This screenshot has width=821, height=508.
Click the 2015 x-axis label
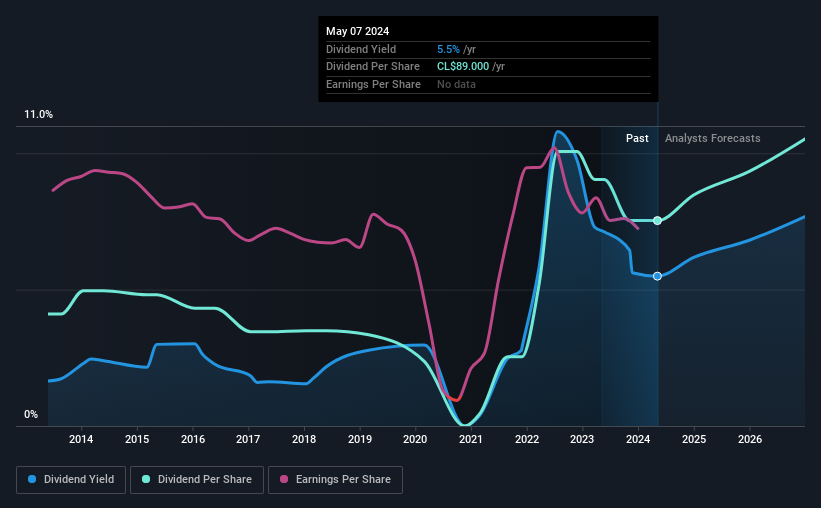(x=137, y=439)
